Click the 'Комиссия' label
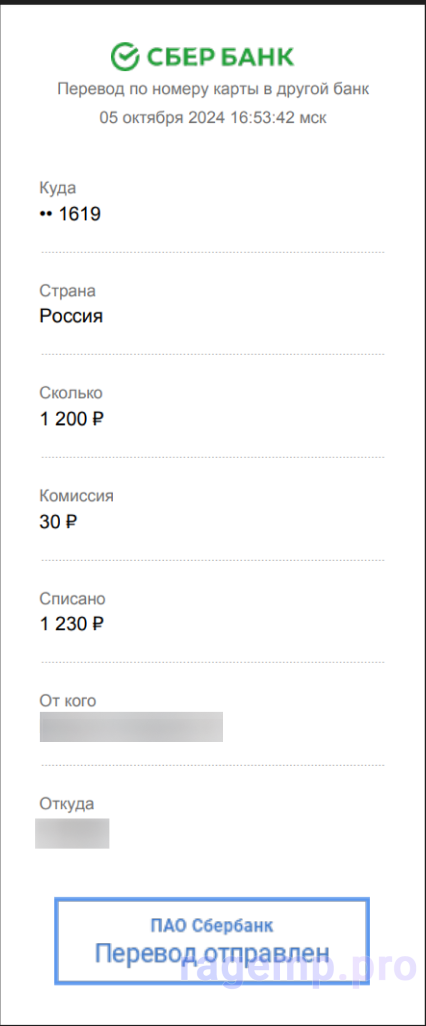 click(77, 496)
